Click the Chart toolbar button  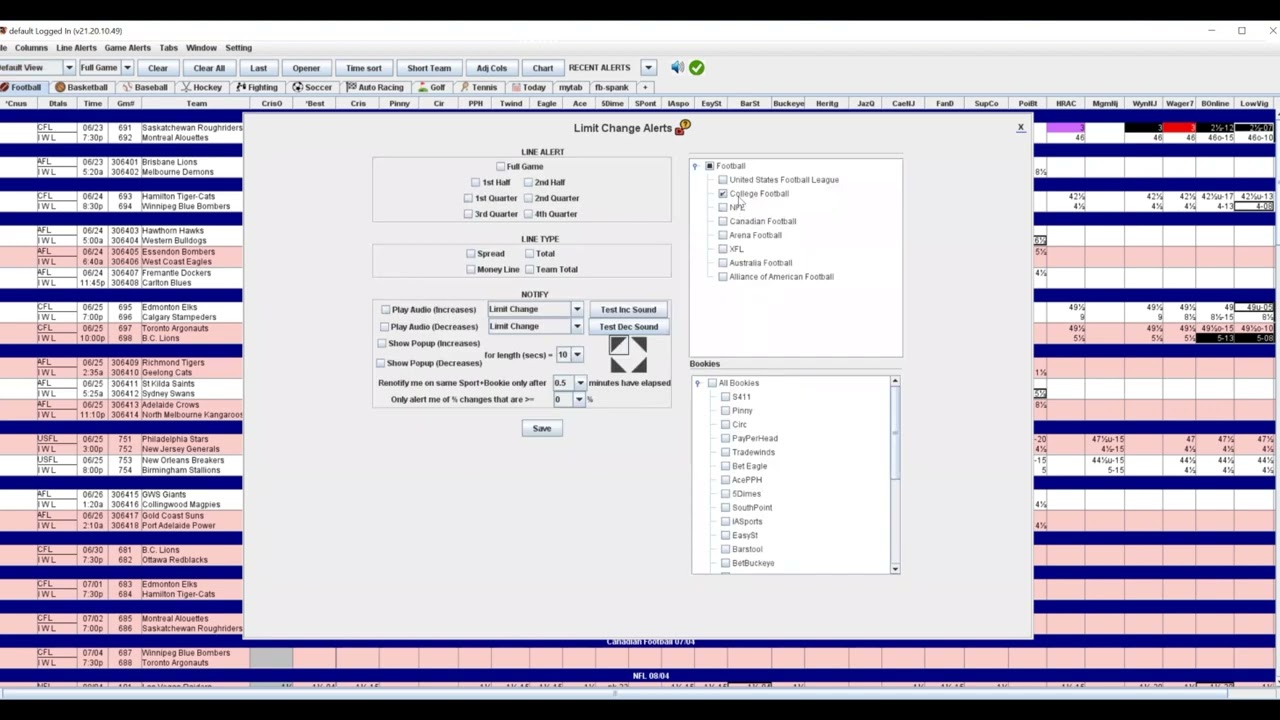pos(543,68)
